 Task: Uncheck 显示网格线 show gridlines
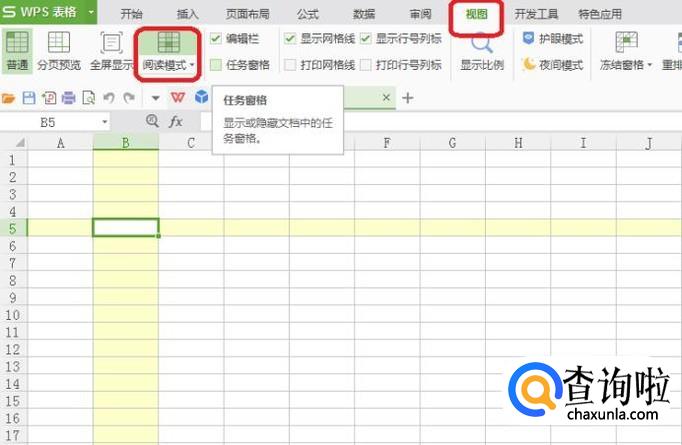coord(290,38)
